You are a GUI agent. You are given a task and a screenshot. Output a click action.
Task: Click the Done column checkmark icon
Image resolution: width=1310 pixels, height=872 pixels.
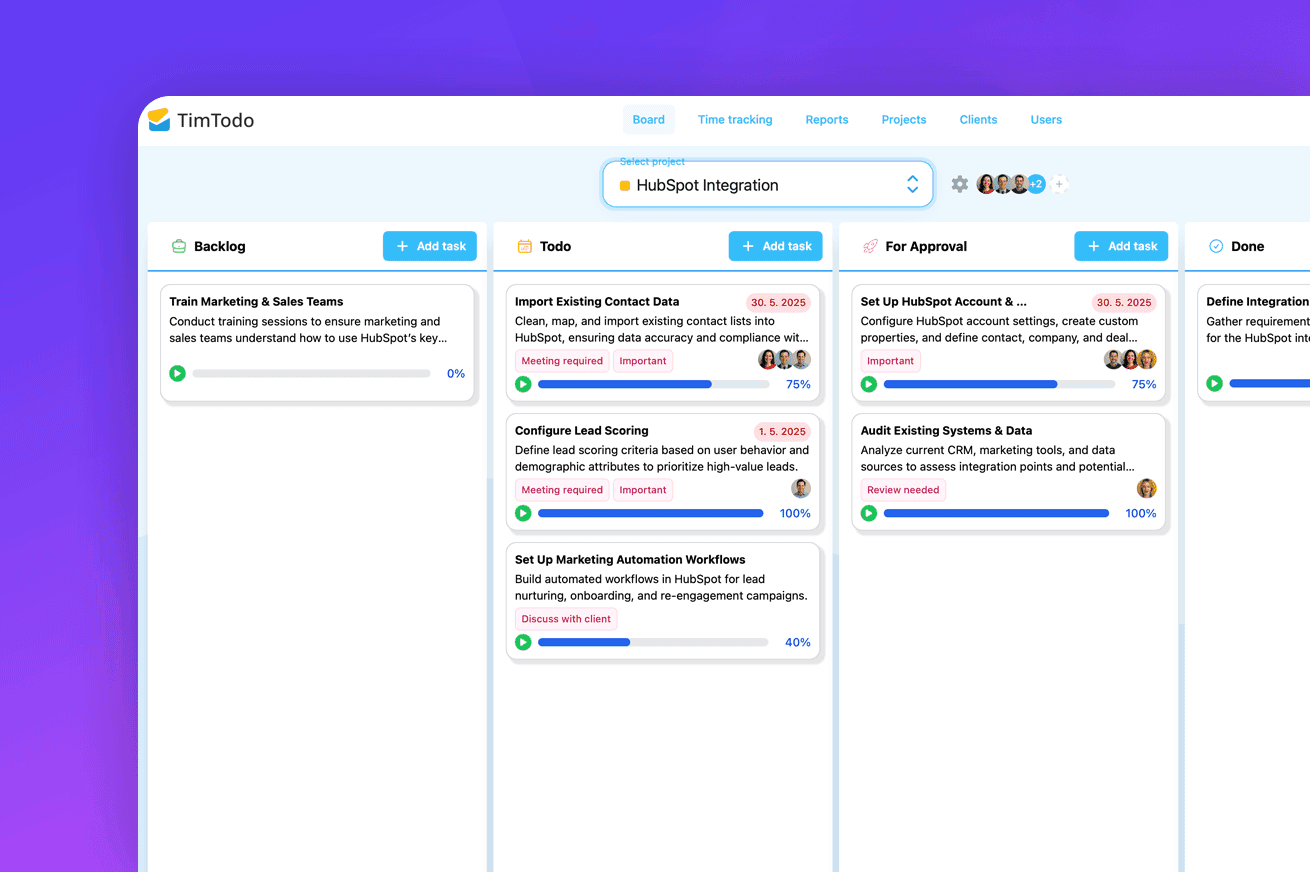point(1216,245)
